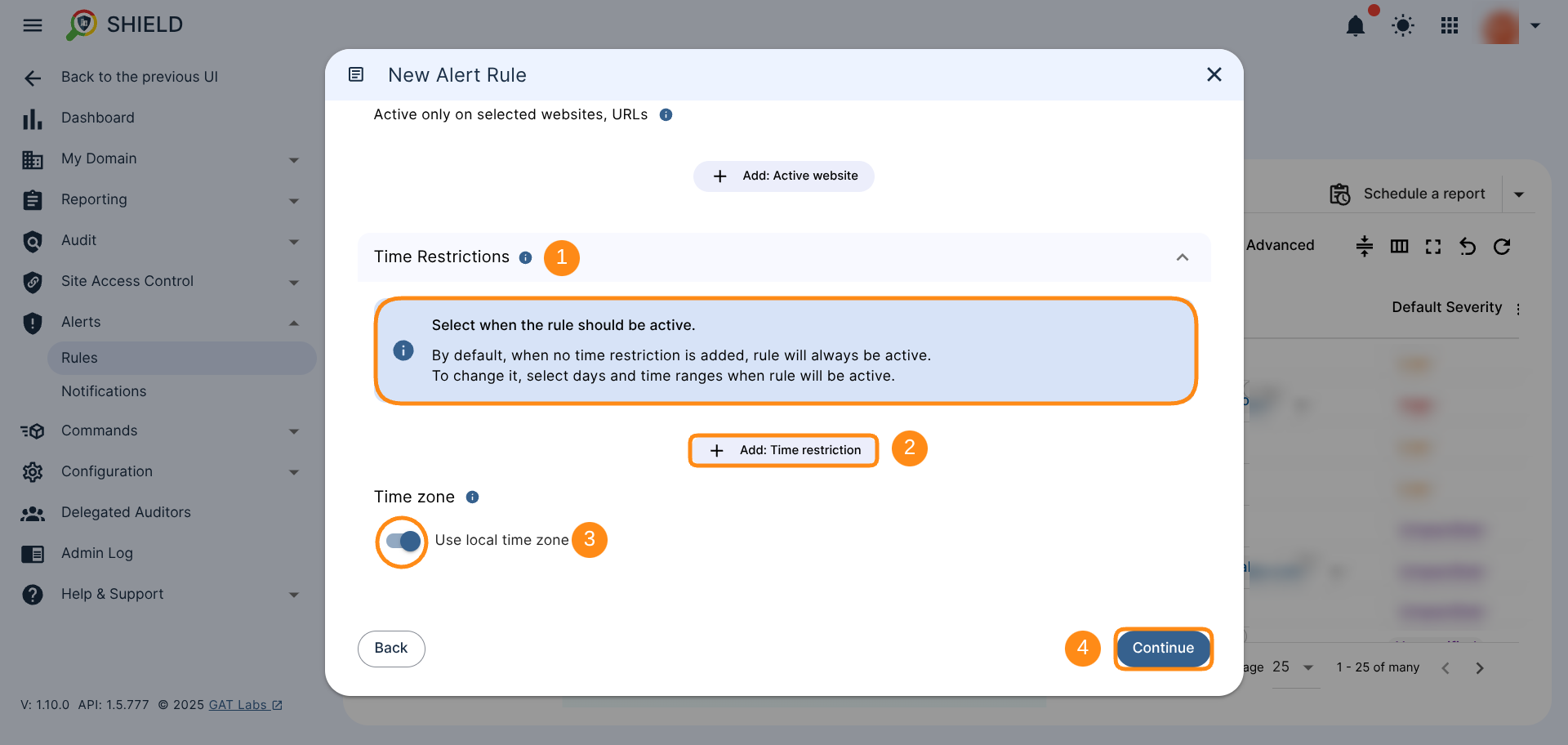Show info for selected websites, URLs
Screen dimensions: 1568x745
(666, 115)
